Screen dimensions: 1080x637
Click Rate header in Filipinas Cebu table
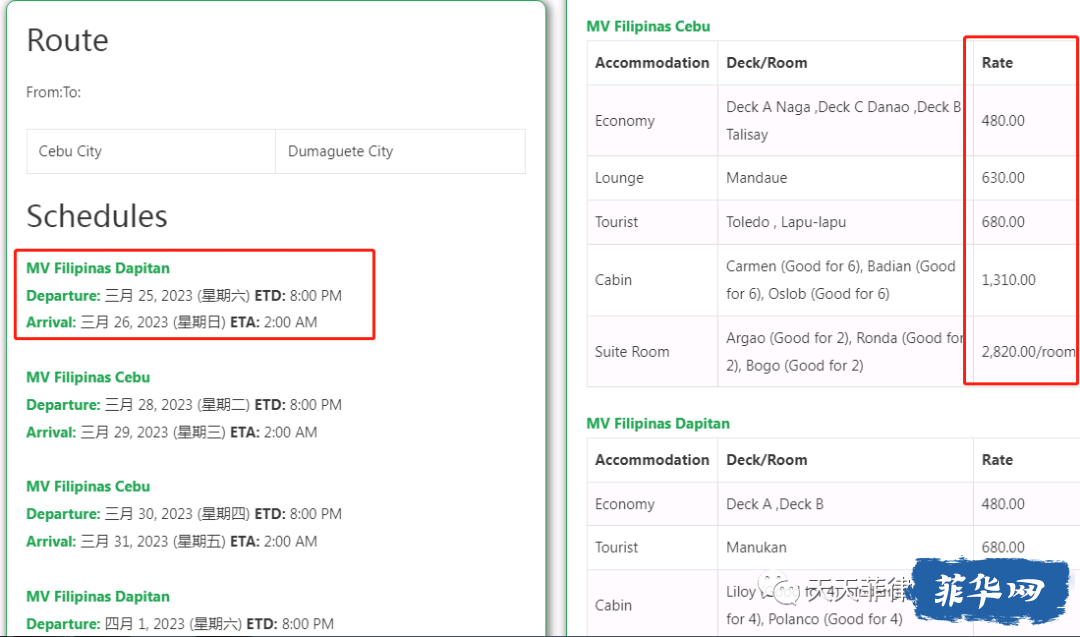(1026, 63)
